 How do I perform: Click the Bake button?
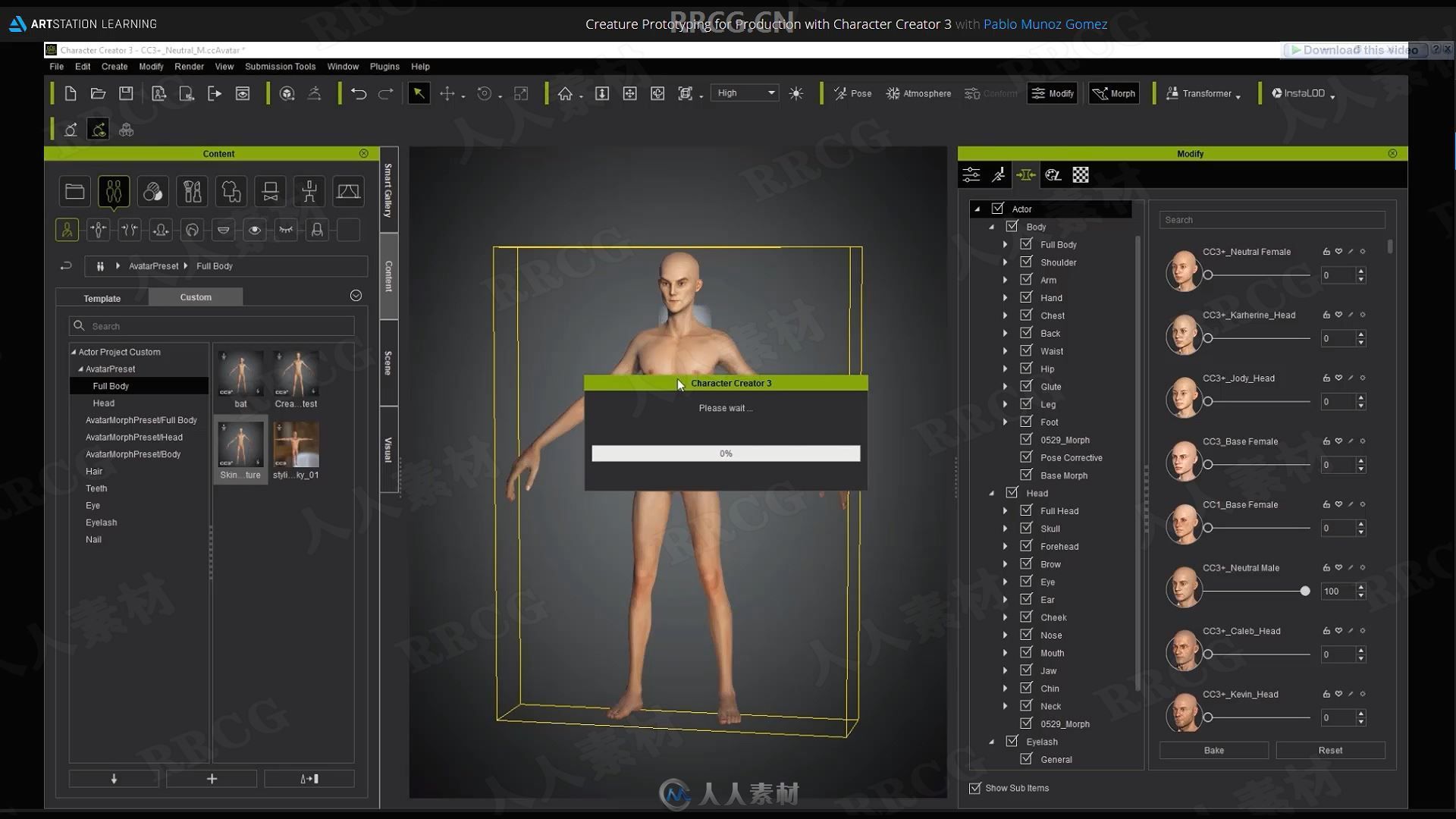click(1213, 750)
